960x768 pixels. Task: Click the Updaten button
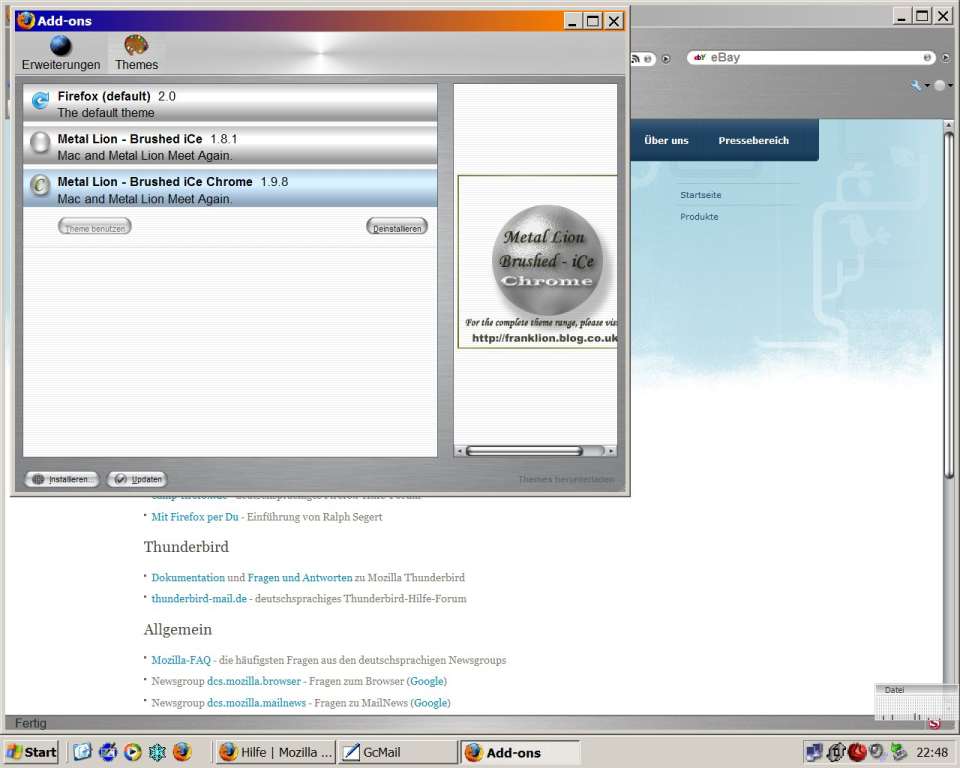137,479
